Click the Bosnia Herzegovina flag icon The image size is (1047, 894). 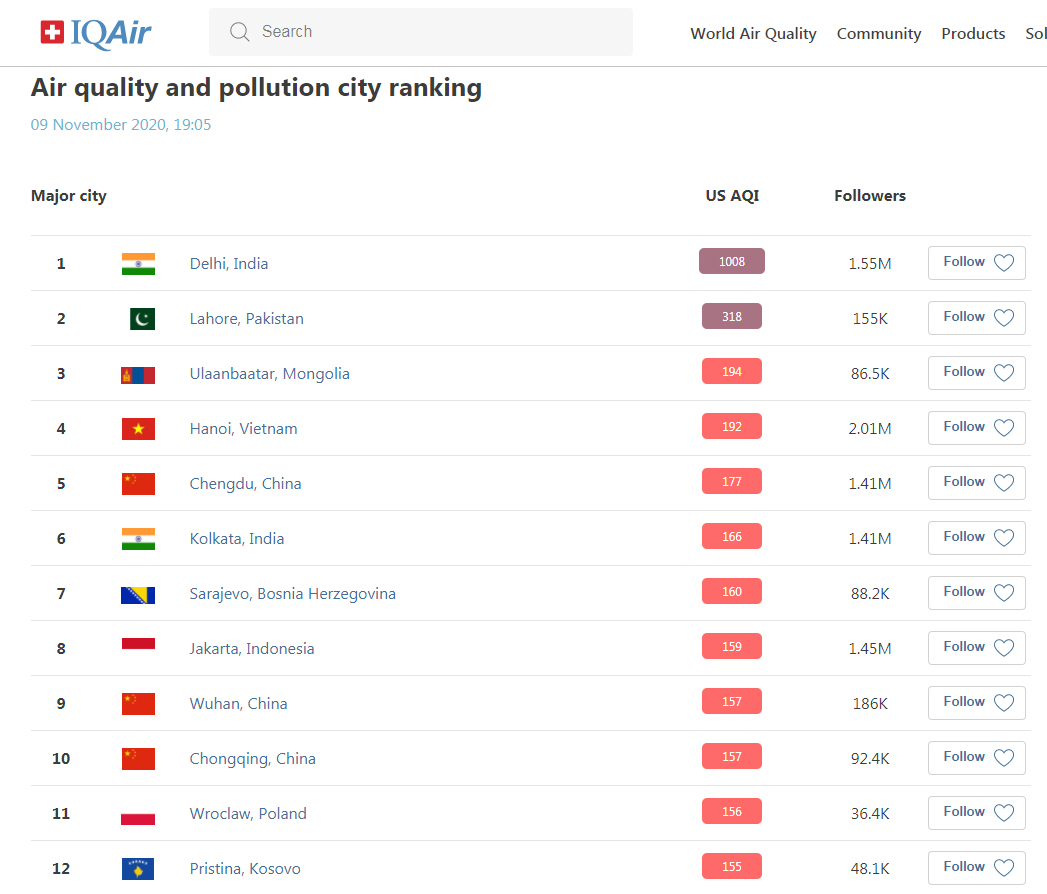138,595
